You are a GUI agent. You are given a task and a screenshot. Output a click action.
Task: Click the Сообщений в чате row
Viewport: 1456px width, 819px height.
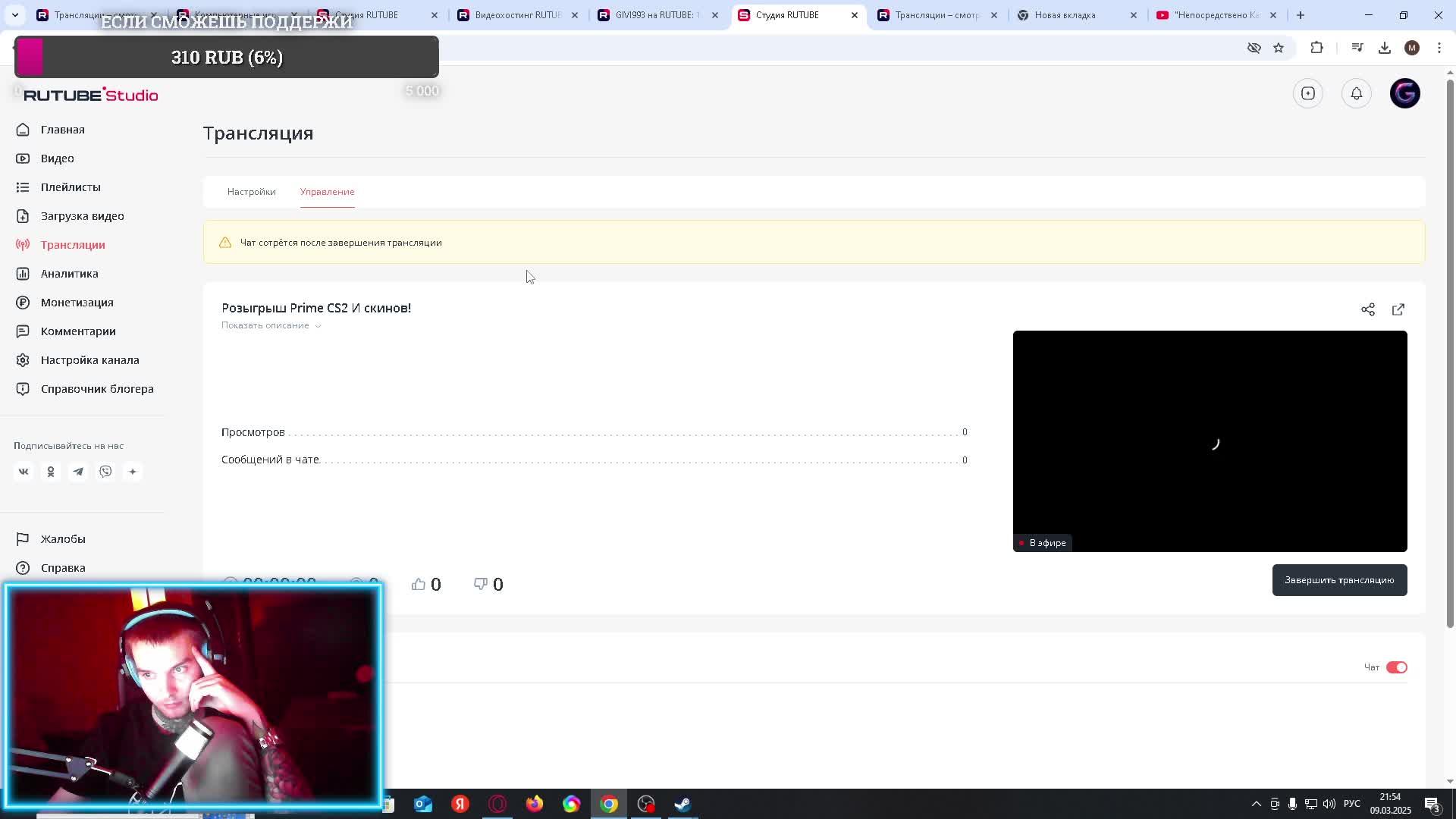(595, 460)
